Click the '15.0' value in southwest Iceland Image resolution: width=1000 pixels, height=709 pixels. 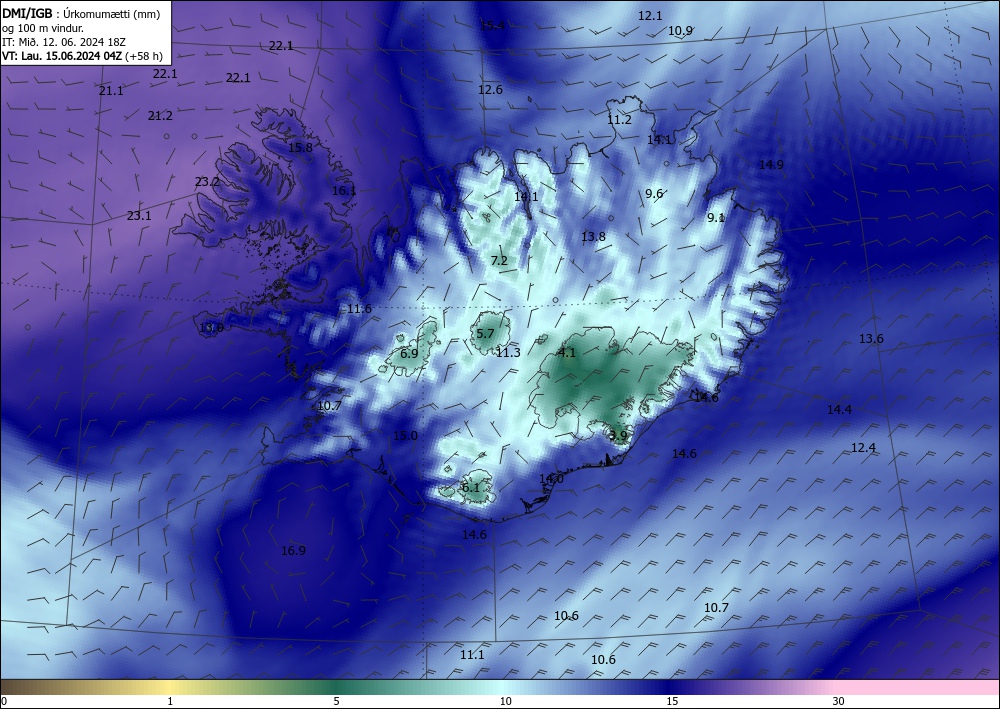(x=405, y=435)
